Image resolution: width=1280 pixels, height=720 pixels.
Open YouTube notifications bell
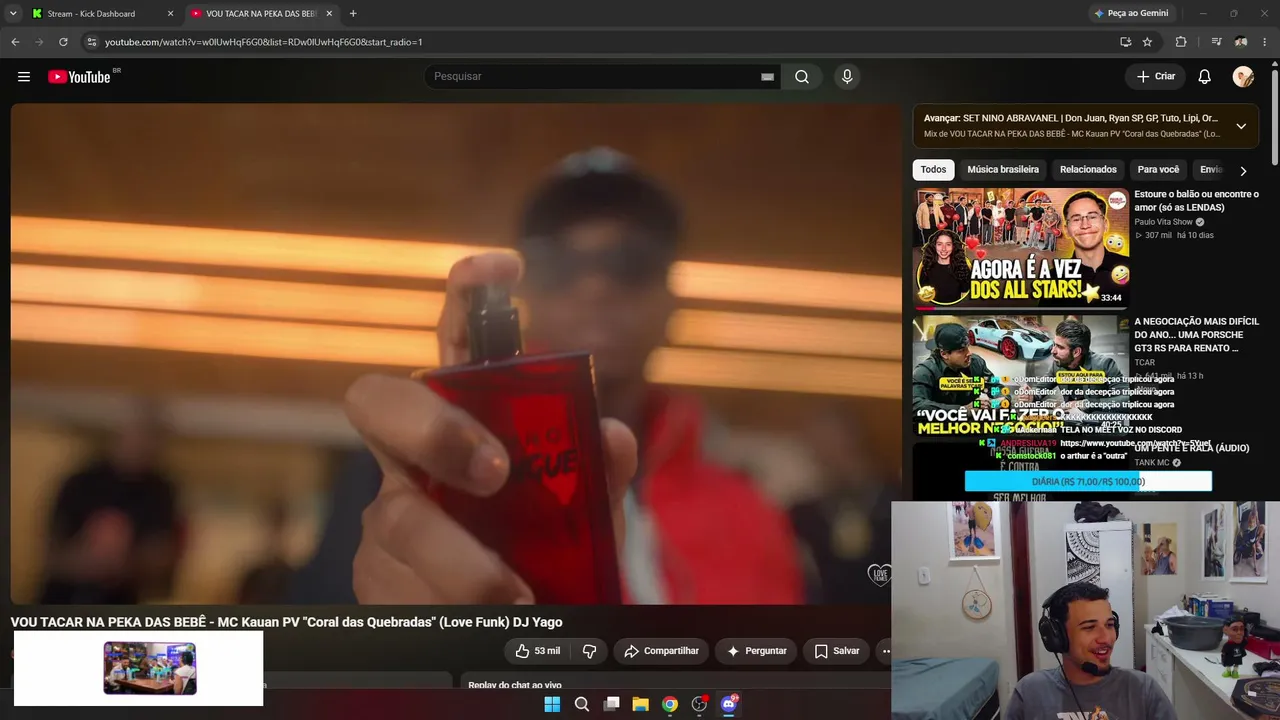[x=1205, y=77]
